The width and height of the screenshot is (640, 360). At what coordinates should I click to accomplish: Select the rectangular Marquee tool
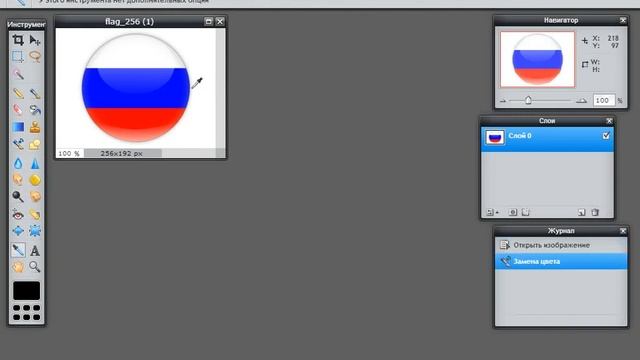click(x=18, y=56)
